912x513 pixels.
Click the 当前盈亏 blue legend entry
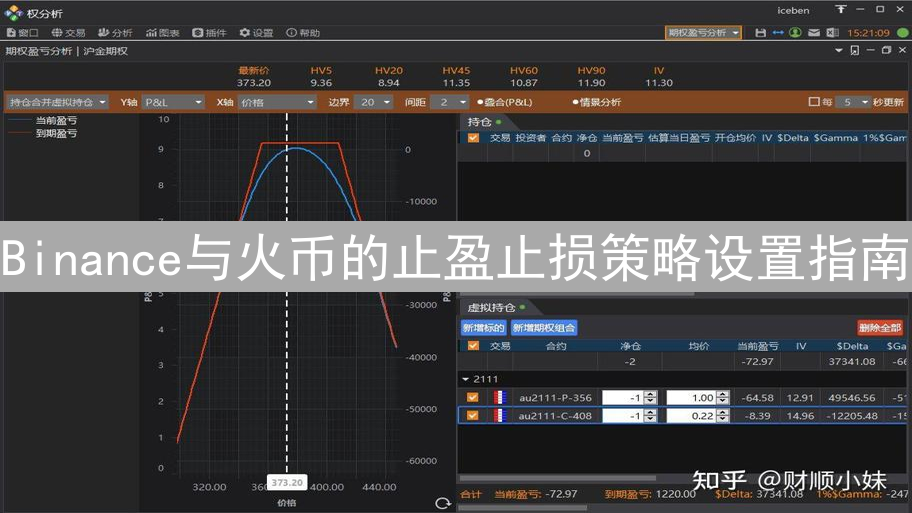click(43, 120)
